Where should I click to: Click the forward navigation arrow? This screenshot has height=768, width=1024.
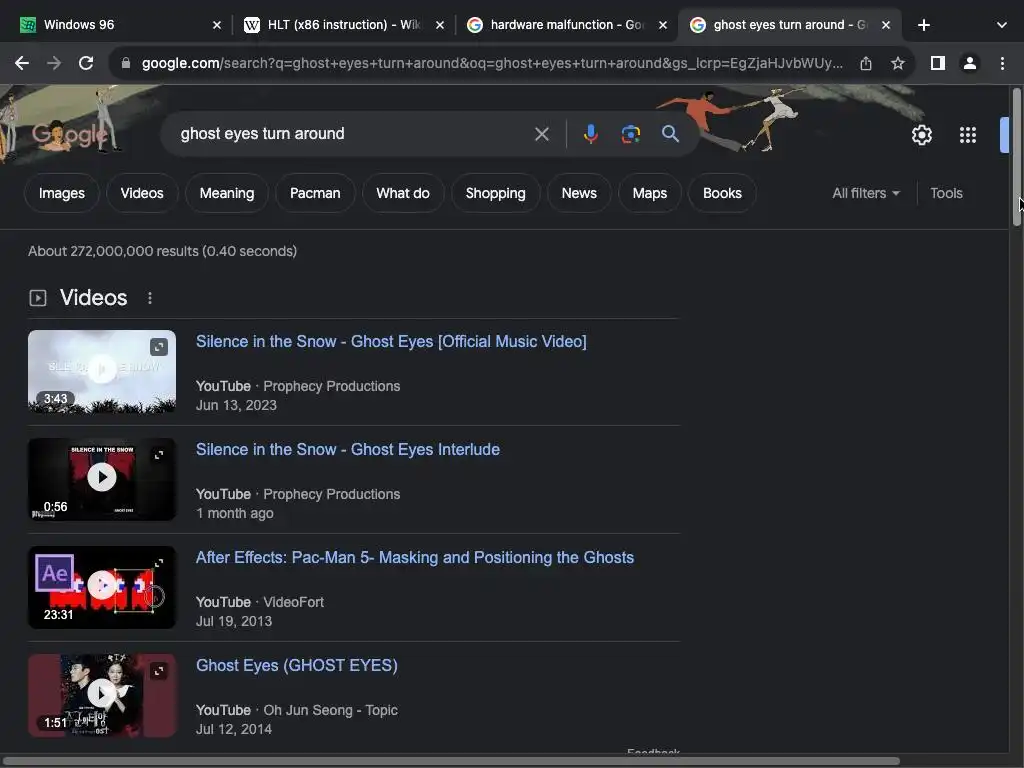54,63
